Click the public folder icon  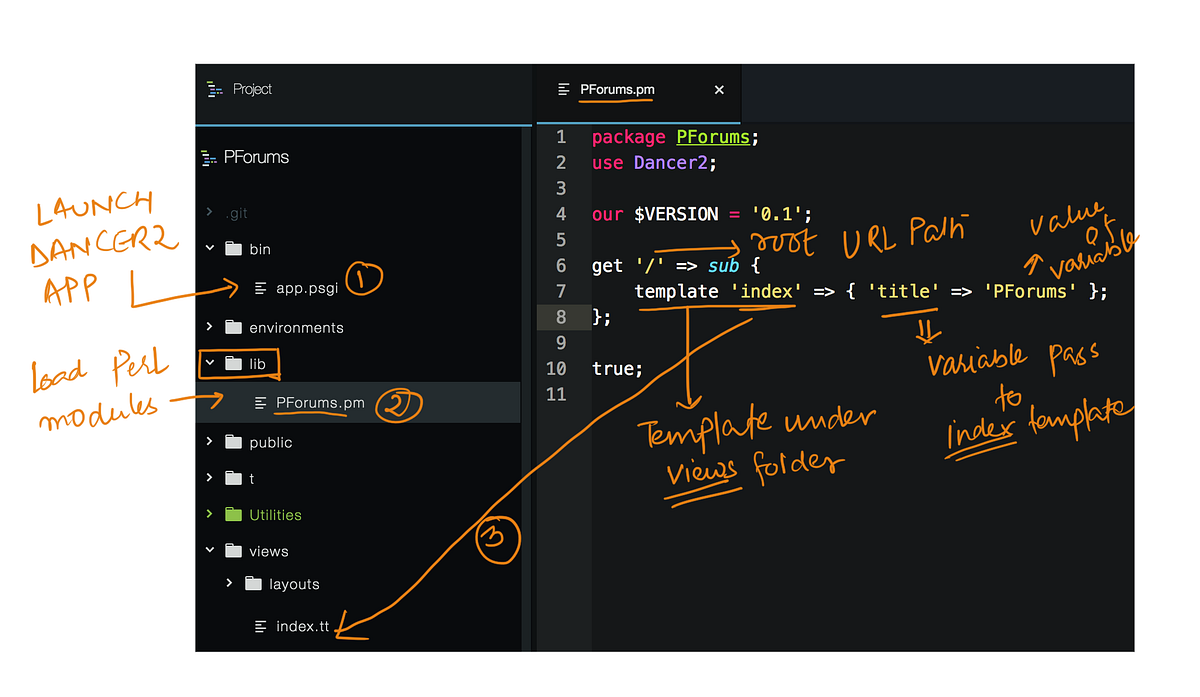point(233,441)
